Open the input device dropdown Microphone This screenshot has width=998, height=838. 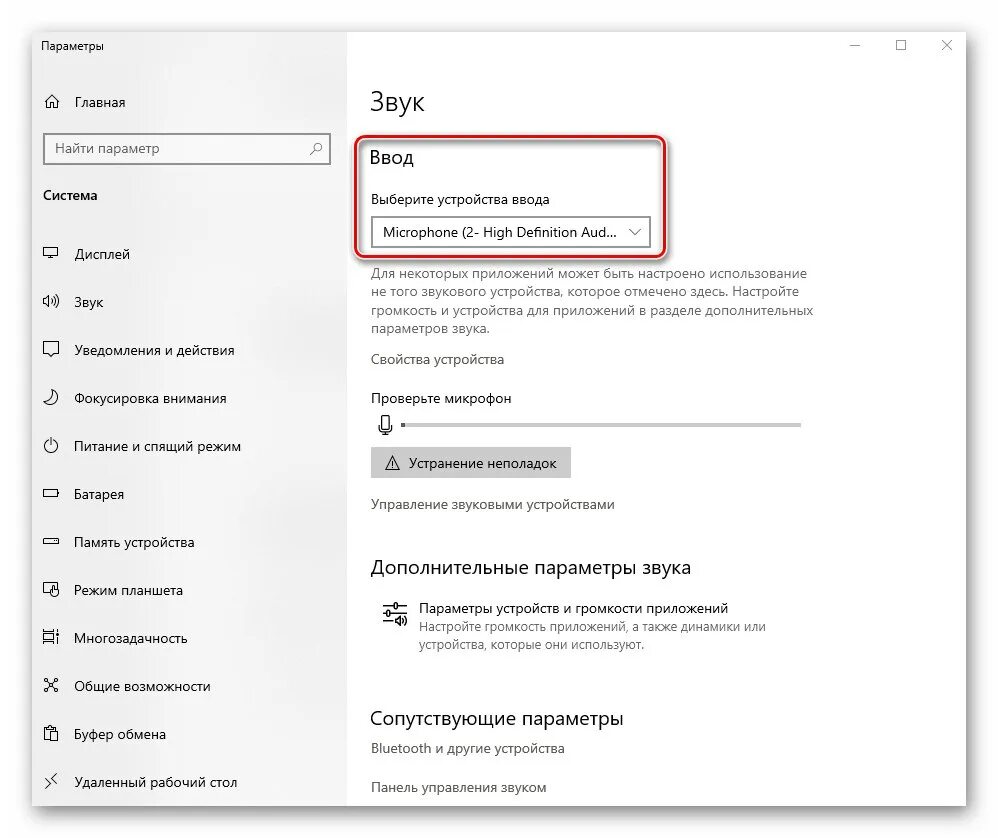point(510,232)
